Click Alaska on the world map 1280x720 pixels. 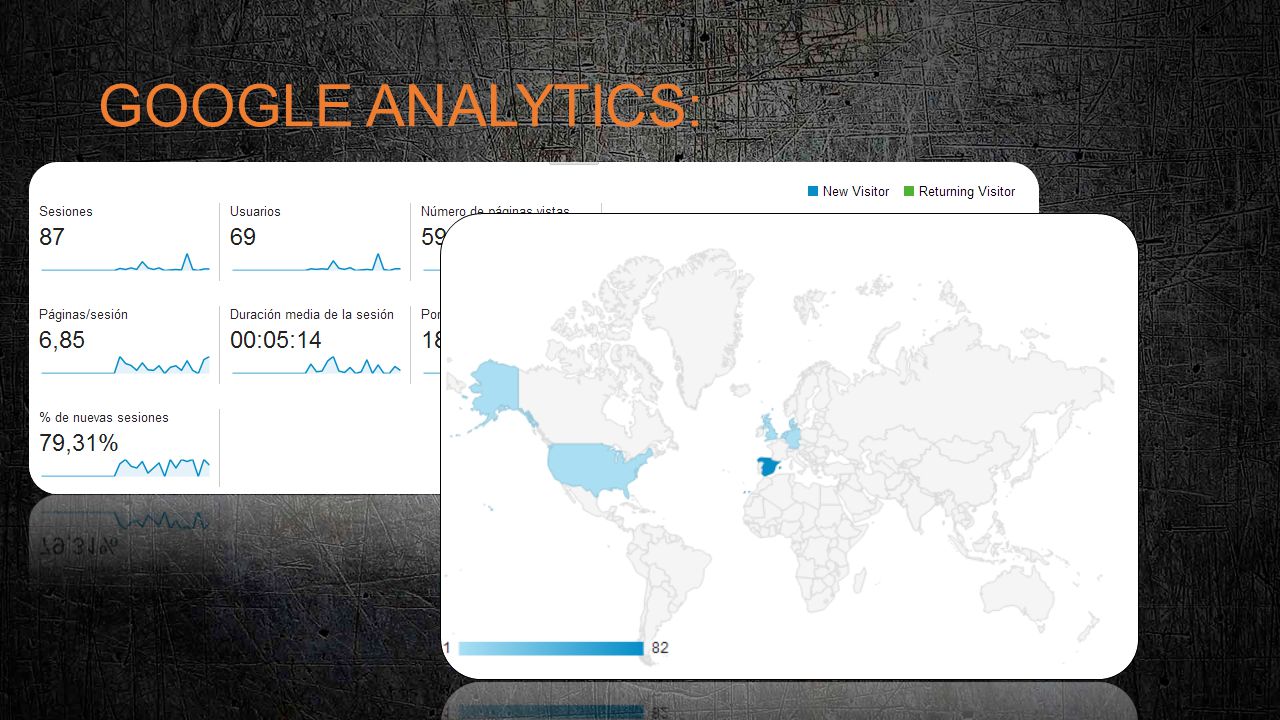point(495,387)
